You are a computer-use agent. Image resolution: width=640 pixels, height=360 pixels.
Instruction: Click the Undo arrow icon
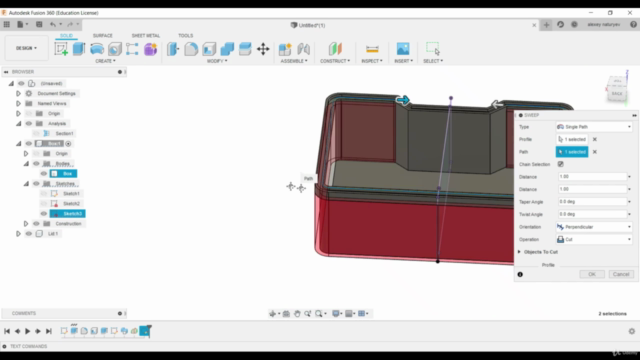(53, 24)
